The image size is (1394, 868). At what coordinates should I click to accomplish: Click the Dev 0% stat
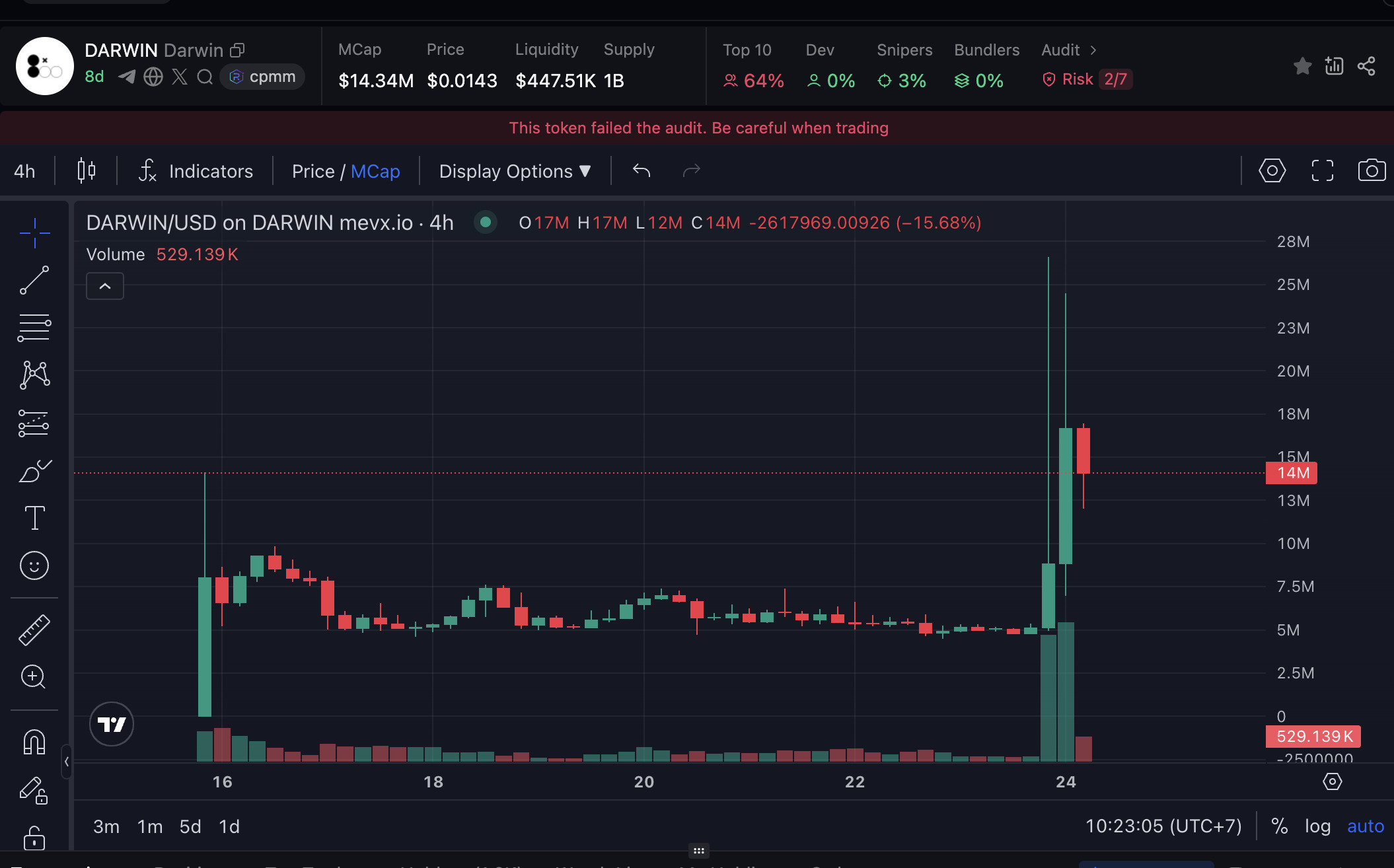click(830, 66)
